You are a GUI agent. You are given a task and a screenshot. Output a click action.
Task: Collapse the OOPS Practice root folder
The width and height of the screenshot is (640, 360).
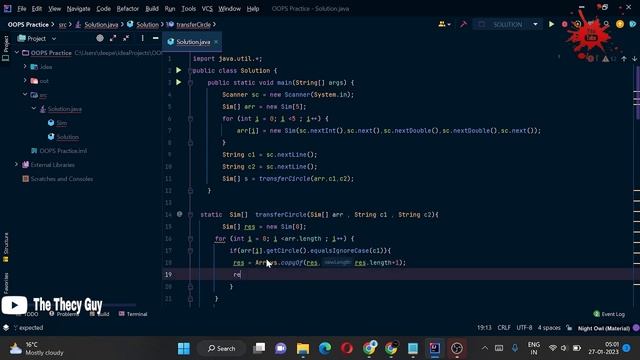(x=17, y=53)
